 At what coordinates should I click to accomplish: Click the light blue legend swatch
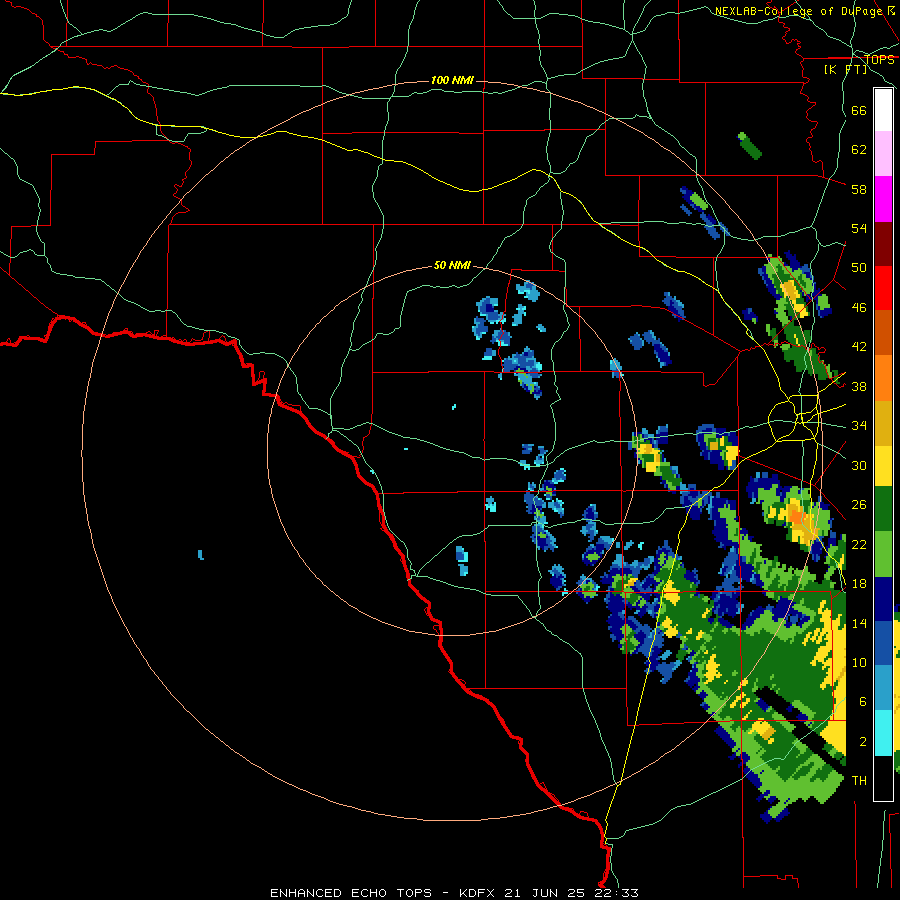[x=883, y=688]
